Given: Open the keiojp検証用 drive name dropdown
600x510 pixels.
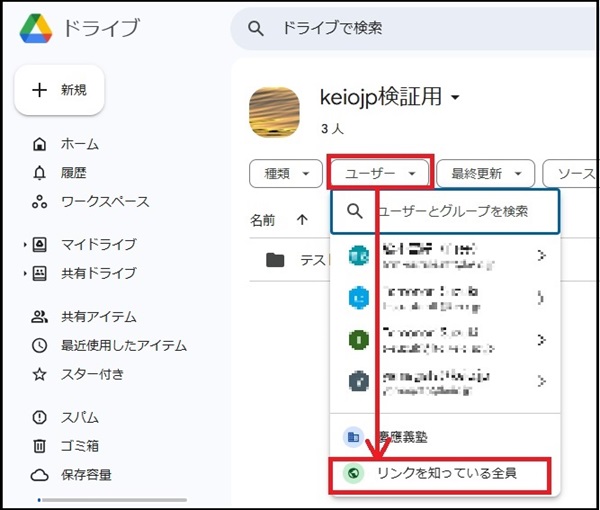Looking at the screenshot, I should (390, 98).
